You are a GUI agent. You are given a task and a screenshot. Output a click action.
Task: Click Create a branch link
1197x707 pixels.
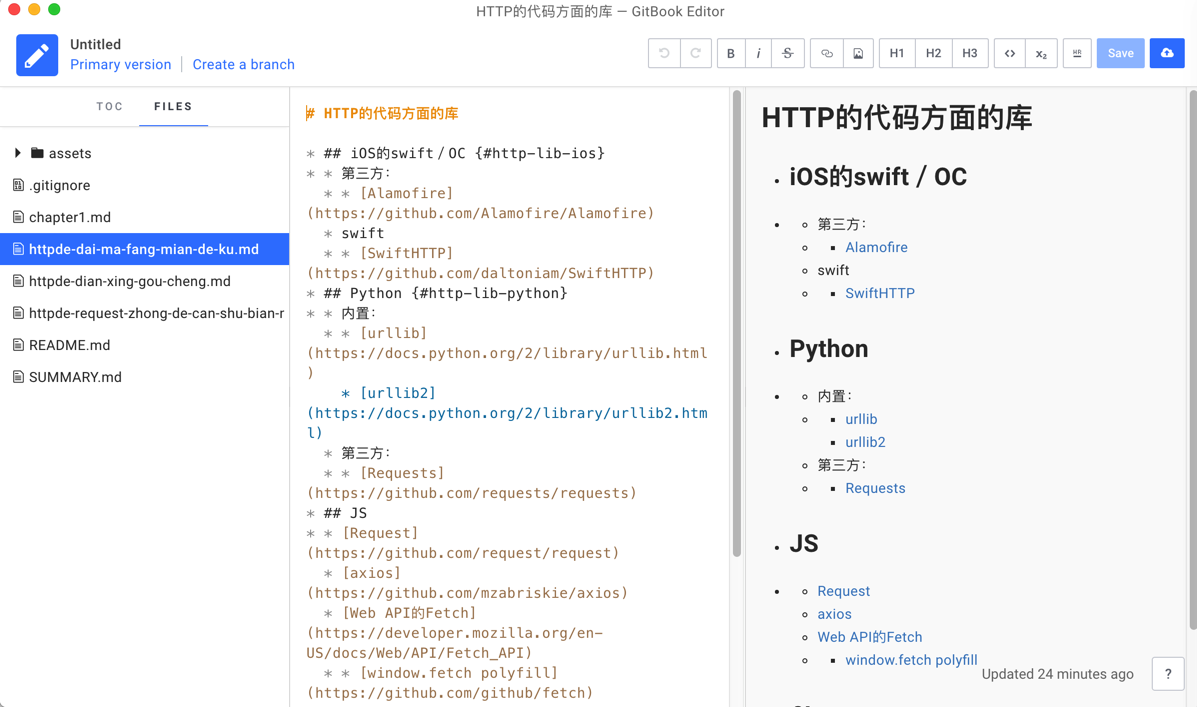[x=243, y=64]
